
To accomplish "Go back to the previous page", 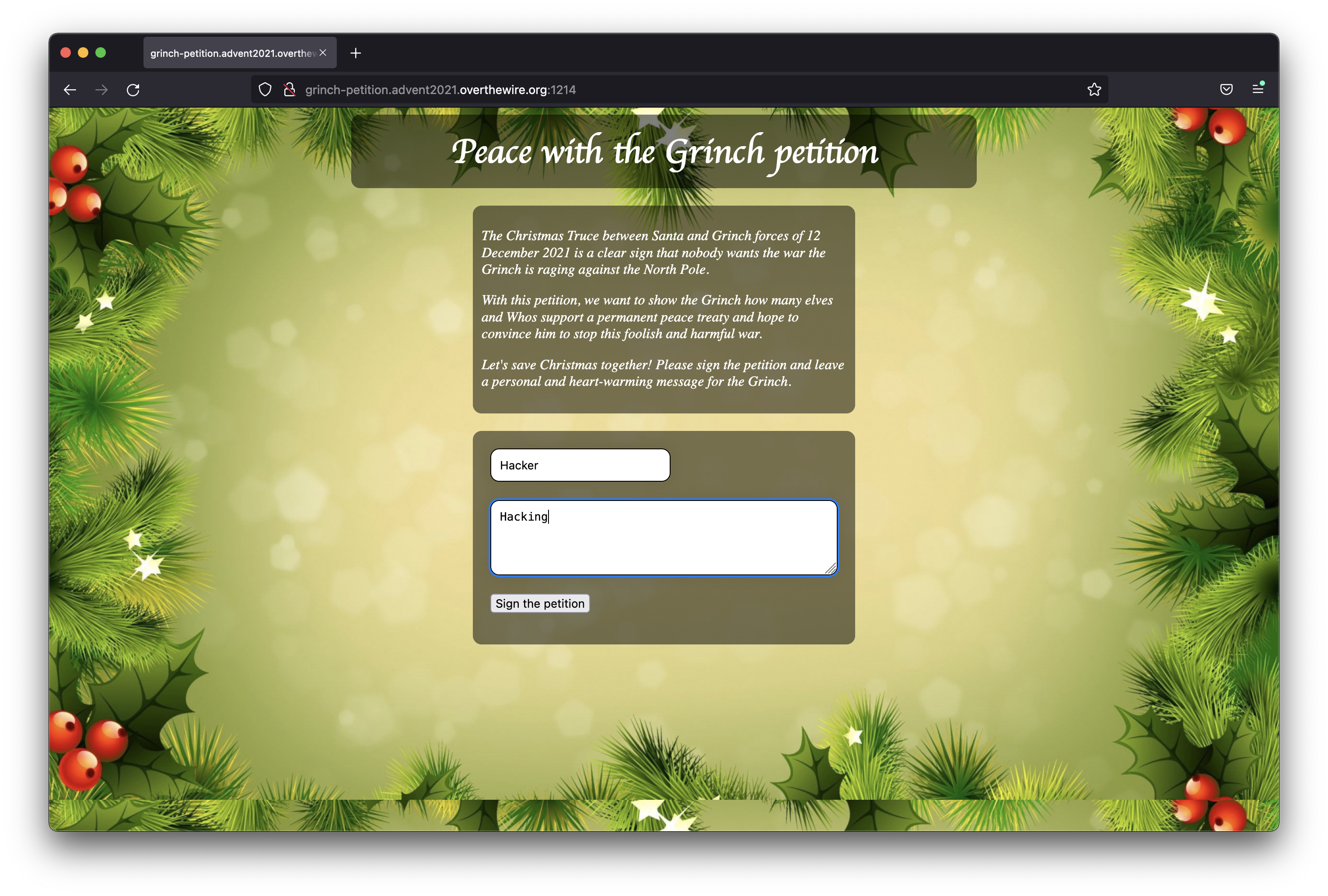I will 70,90.
